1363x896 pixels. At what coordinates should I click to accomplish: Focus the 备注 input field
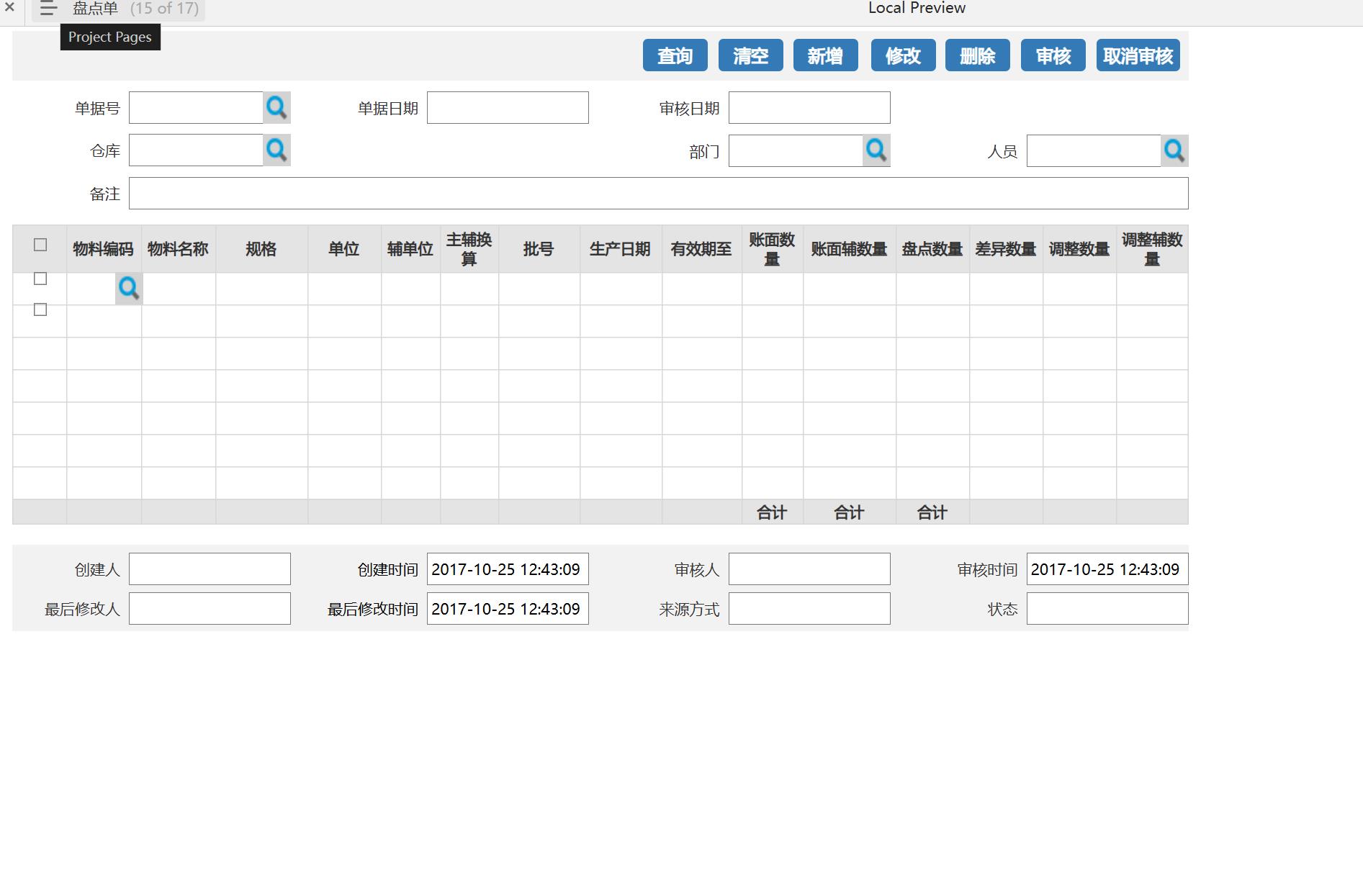pyautogui.click(x=659, y=194)
